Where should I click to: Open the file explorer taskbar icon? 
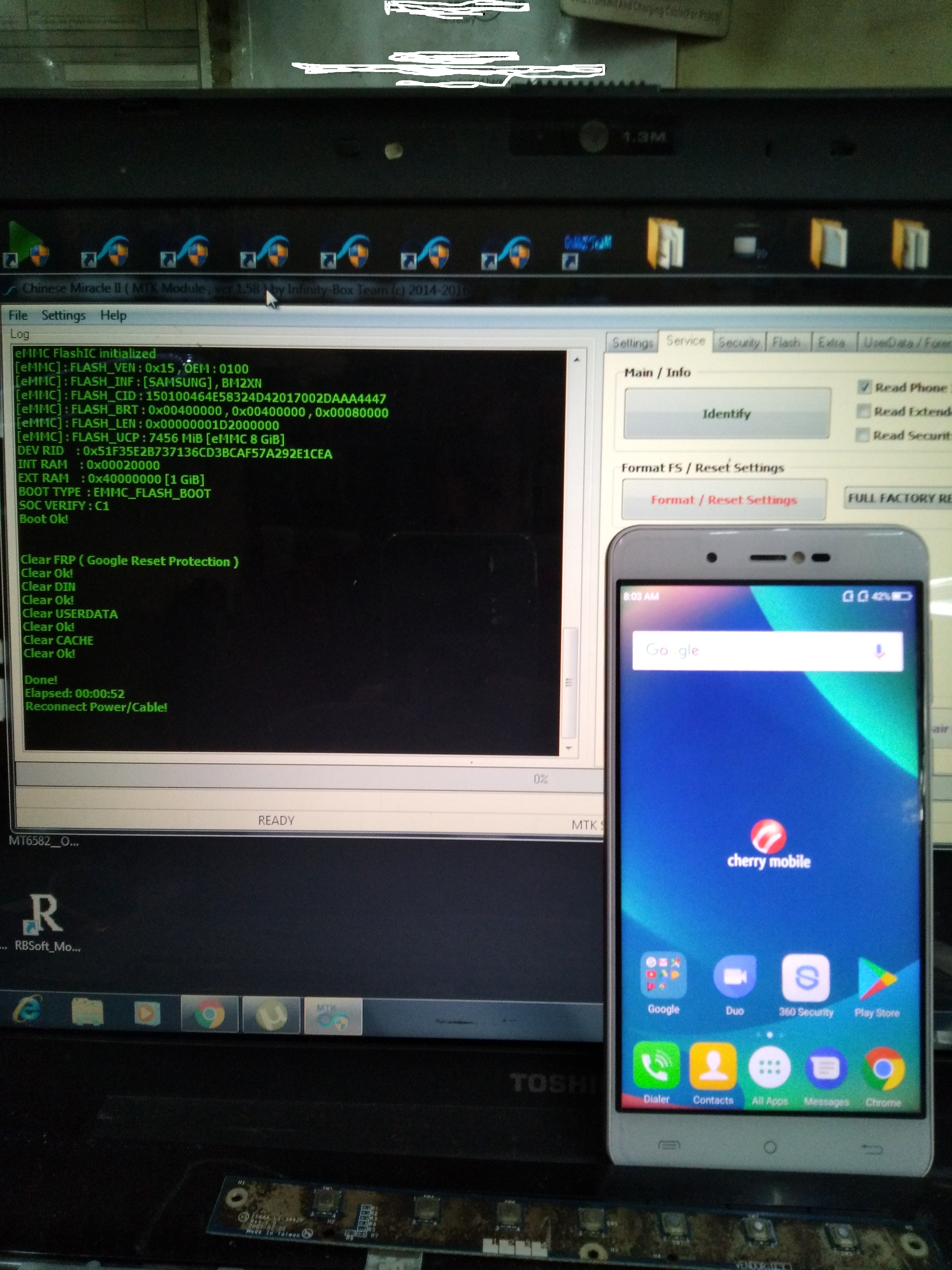[87, 1012]
